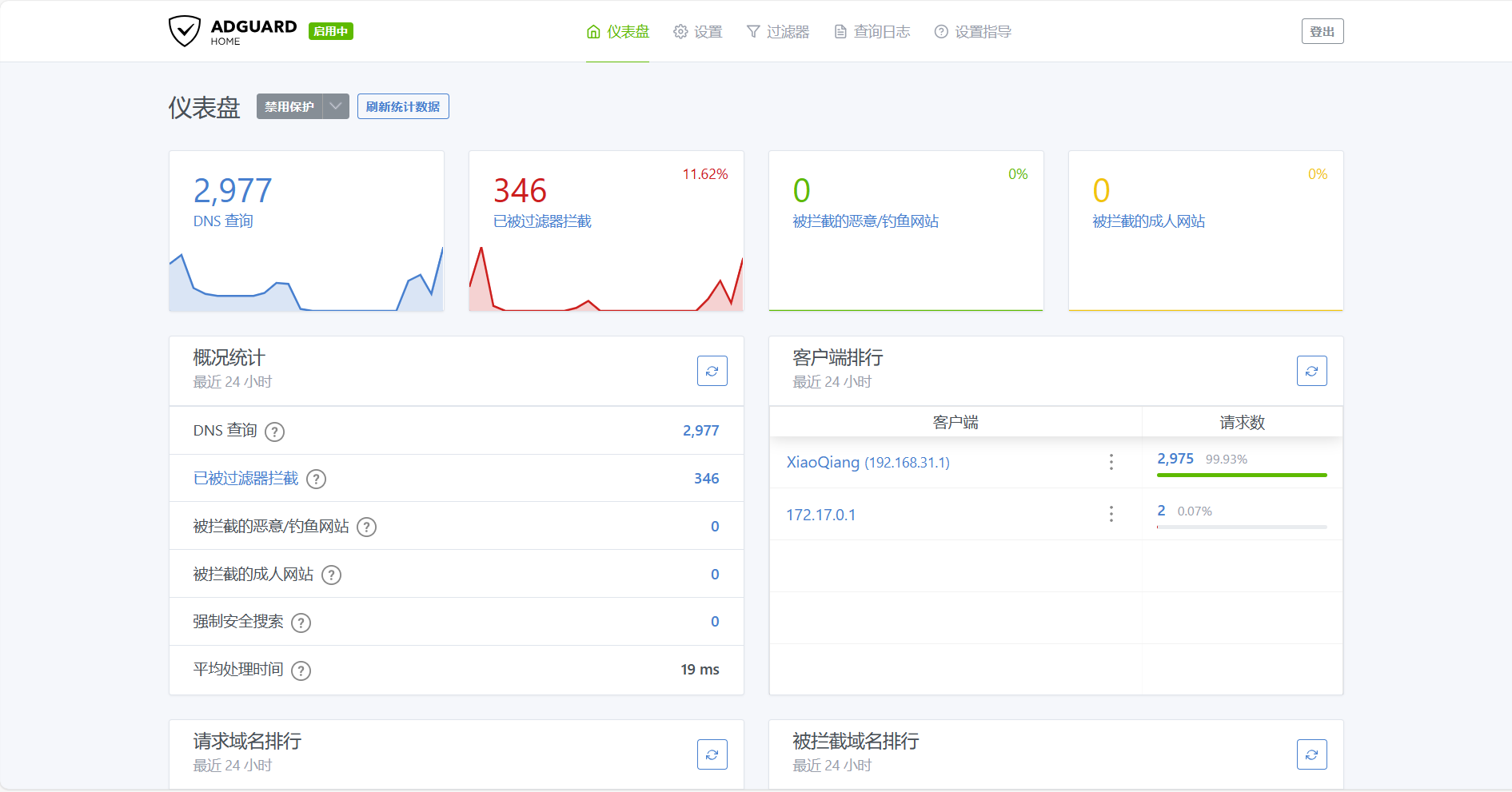The height and width of the screenshot is (792, 1512).
Task: Click the 346 value in statistics table
Action: [x=707, y=479]
